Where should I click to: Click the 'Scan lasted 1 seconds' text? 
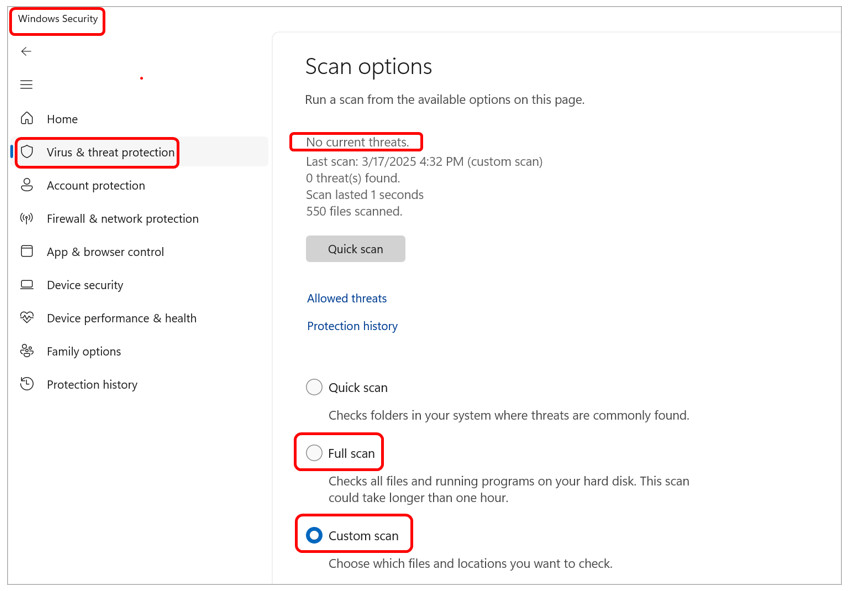pyautogui.click(x=364, y=195)
